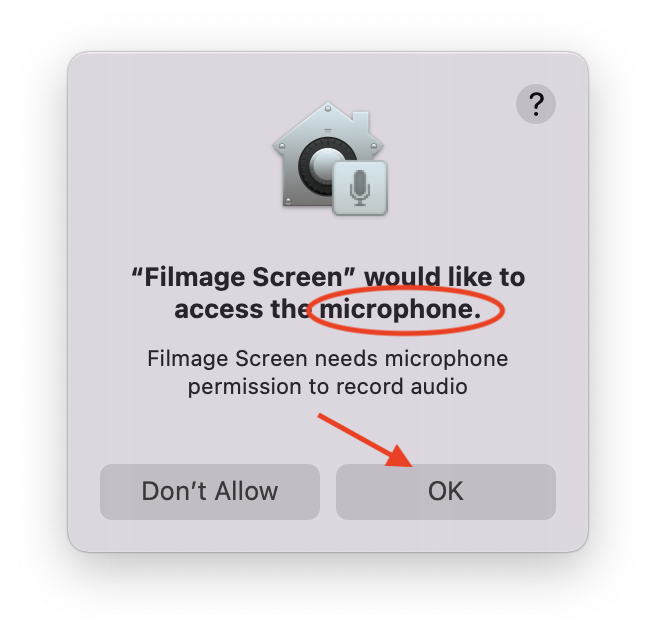The height and width of the screenshot is (636, 656).
Task: Click the microphone badge icon
Action: click(x=360, y=188)
